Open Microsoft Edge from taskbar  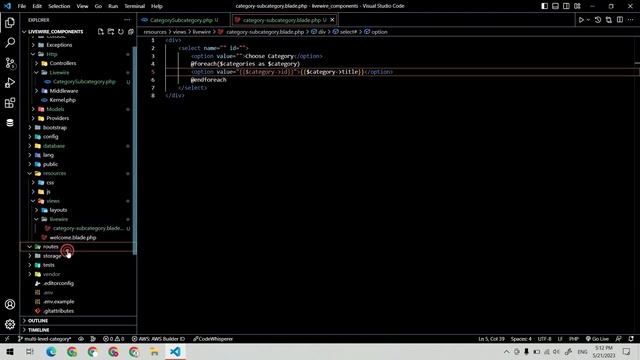click(51, 351)
